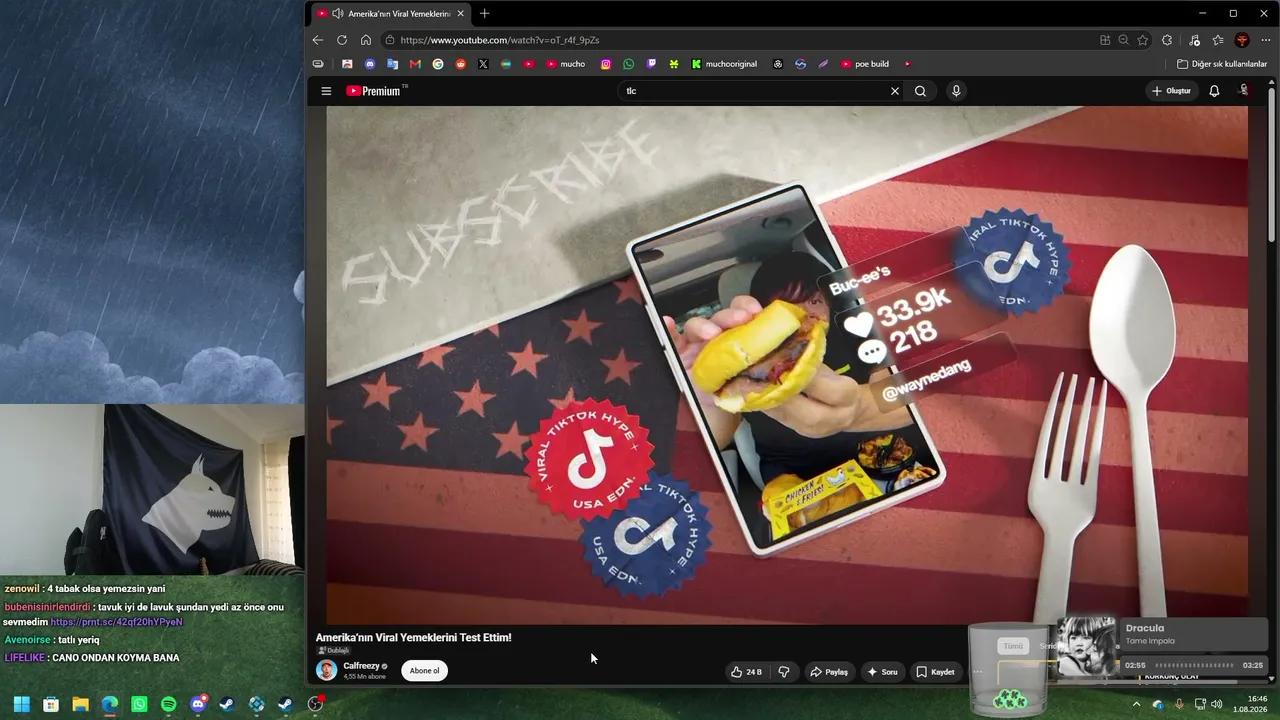Click the Dracula song title
This screenshot has width=1280, height=720.
pos(1145,628)
